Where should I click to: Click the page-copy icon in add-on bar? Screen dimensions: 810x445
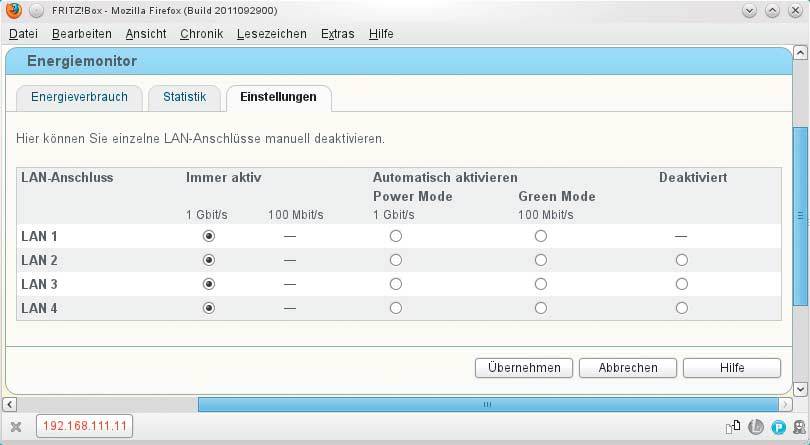(733, 427)
